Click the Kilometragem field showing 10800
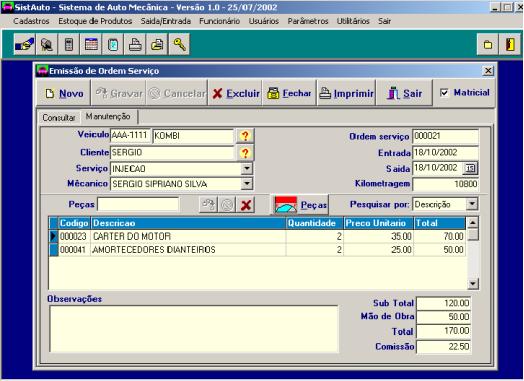This screenshot has width=524, height=381. tap(445, 184)
